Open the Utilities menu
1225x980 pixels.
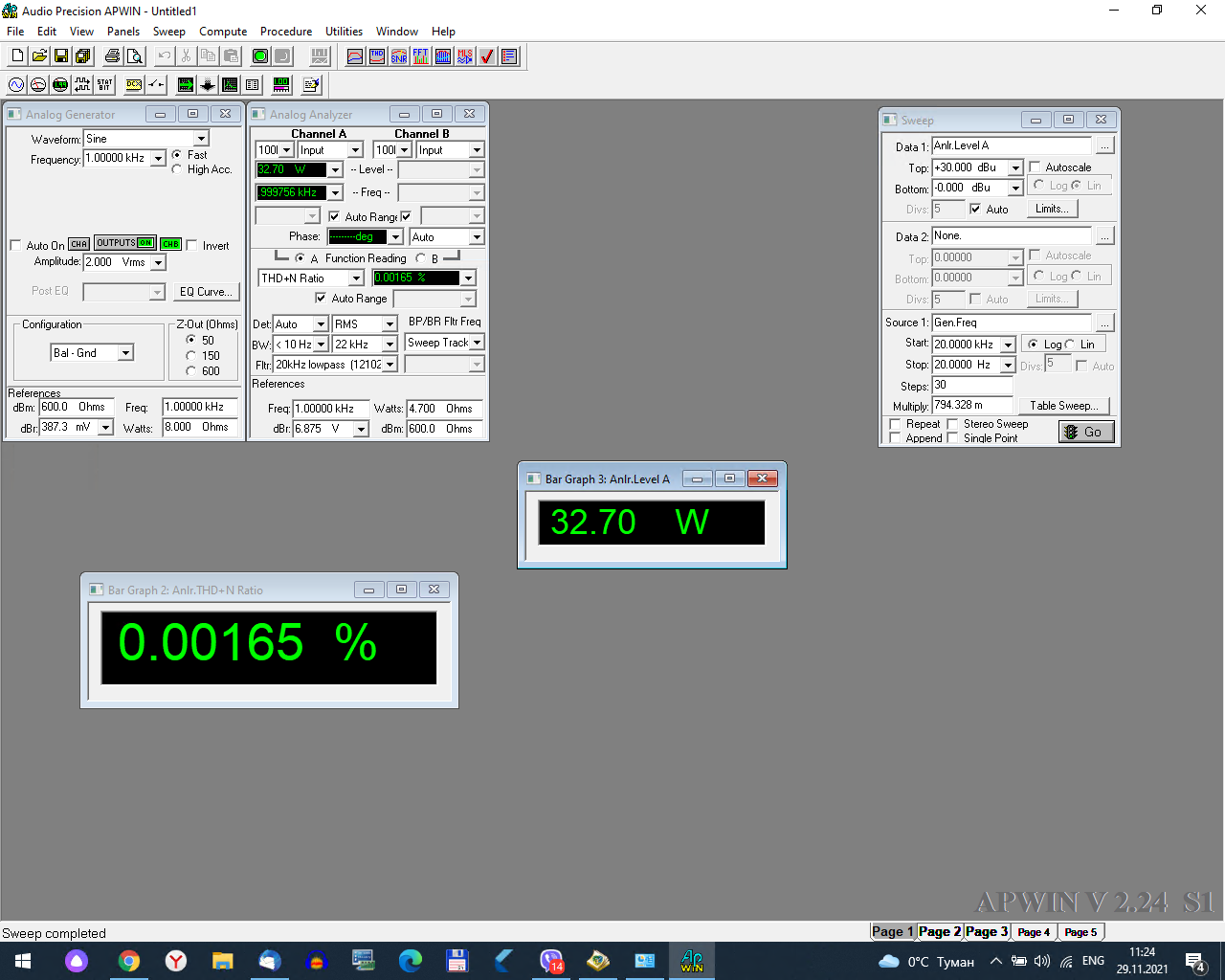click(x=345, y=32)
